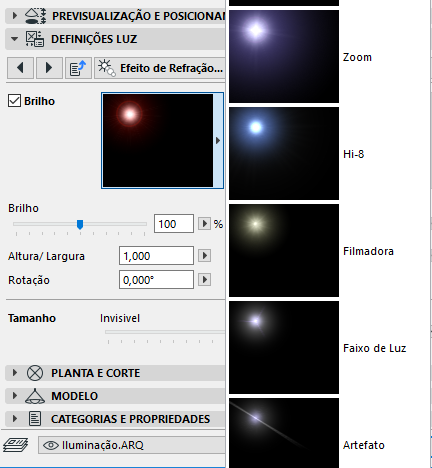Open the arrow beside Altura/Largura field

click(x=204, y=256)
